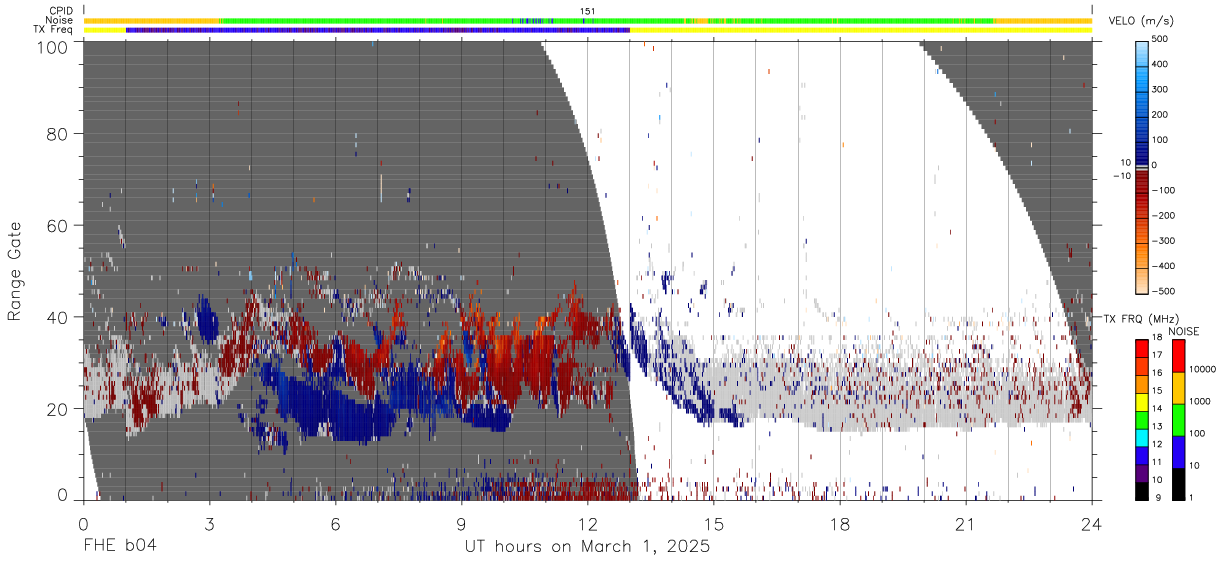This screenshot has height=567, width=1228.
Task: Click the noise color scale bar
Action: click(1178, 420)
